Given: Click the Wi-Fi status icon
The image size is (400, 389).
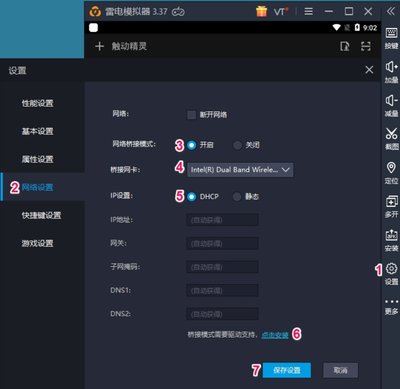Looking at the screenshot, I should pyautogui.click(x=336, y=27).
